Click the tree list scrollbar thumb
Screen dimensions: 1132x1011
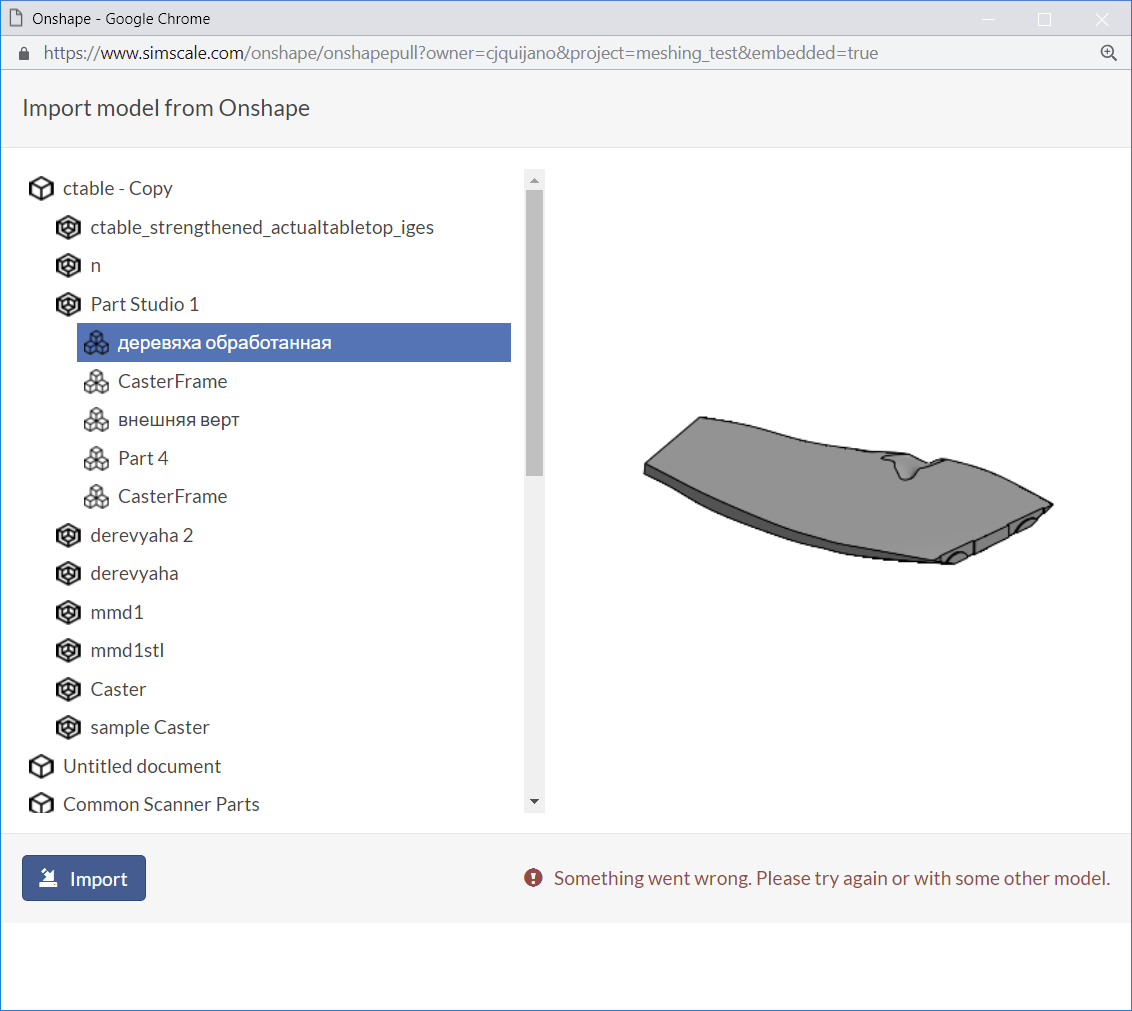click(534, 333)
